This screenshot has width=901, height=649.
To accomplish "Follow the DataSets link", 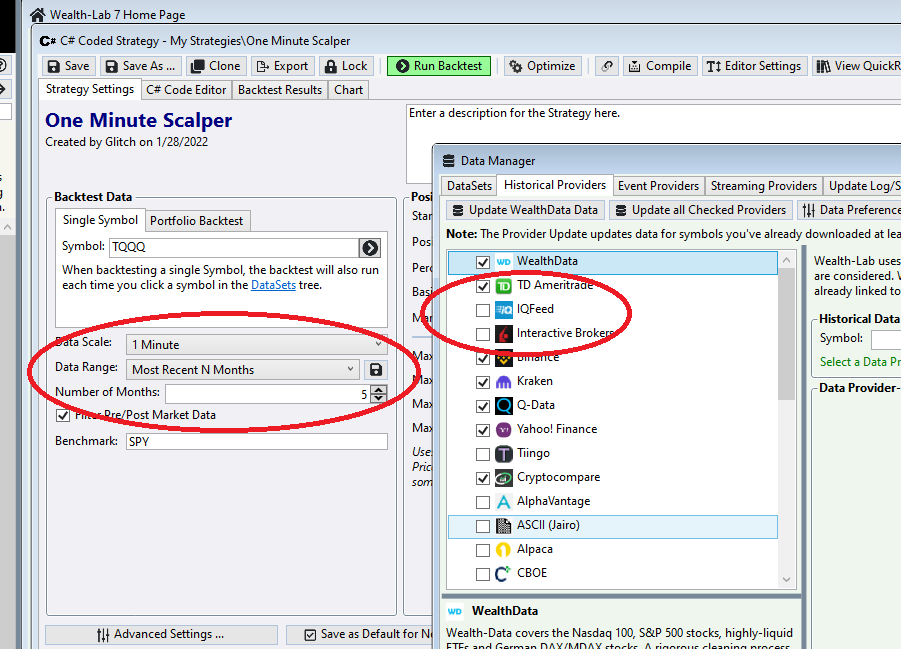I will tap(273, 285).
